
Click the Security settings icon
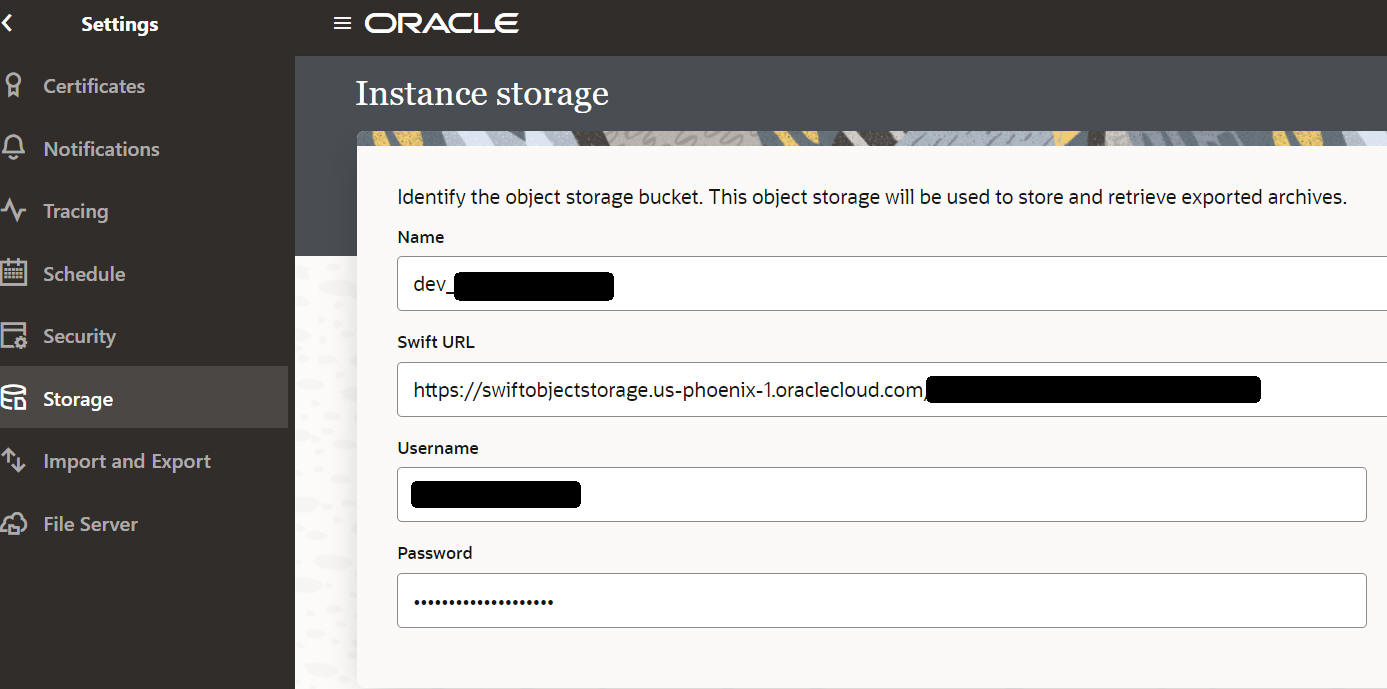[x=13, y=337]
